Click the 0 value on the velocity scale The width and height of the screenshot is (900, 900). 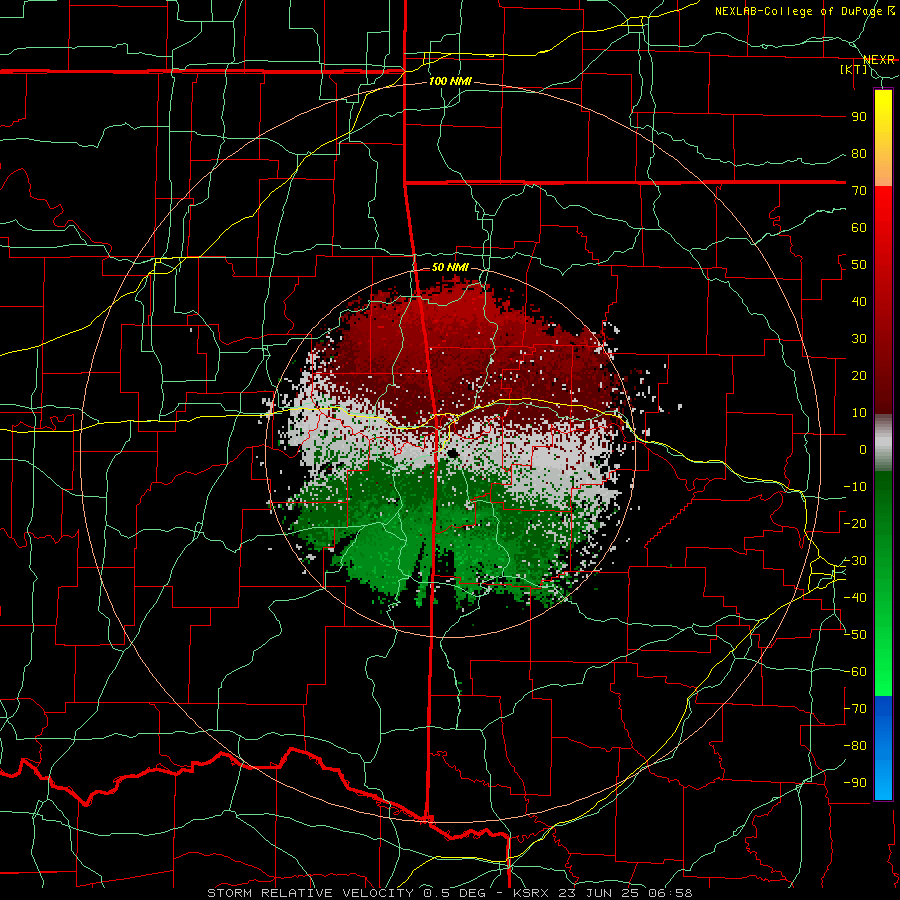(x=863, y=449)
